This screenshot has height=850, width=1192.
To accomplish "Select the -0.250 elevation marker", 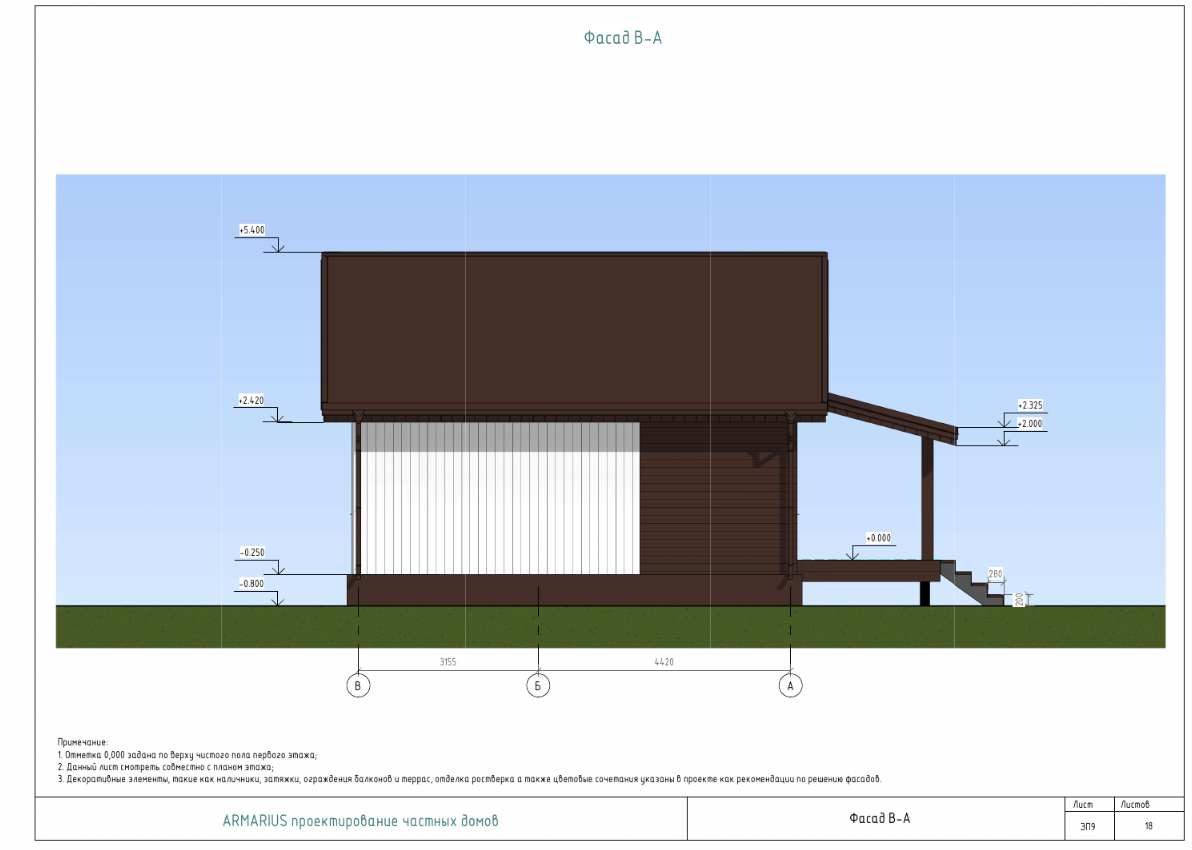I will click(251, 552).
